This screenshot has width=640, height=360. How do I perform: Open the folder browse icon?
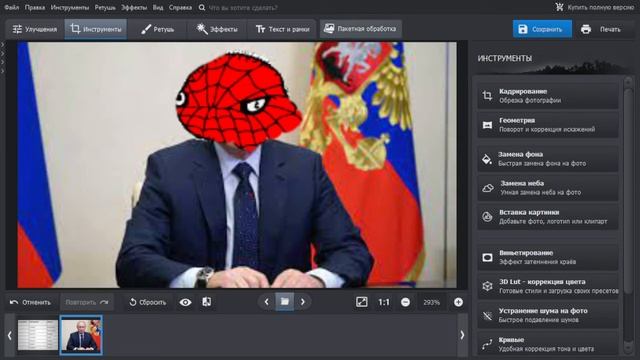[284, 302]
